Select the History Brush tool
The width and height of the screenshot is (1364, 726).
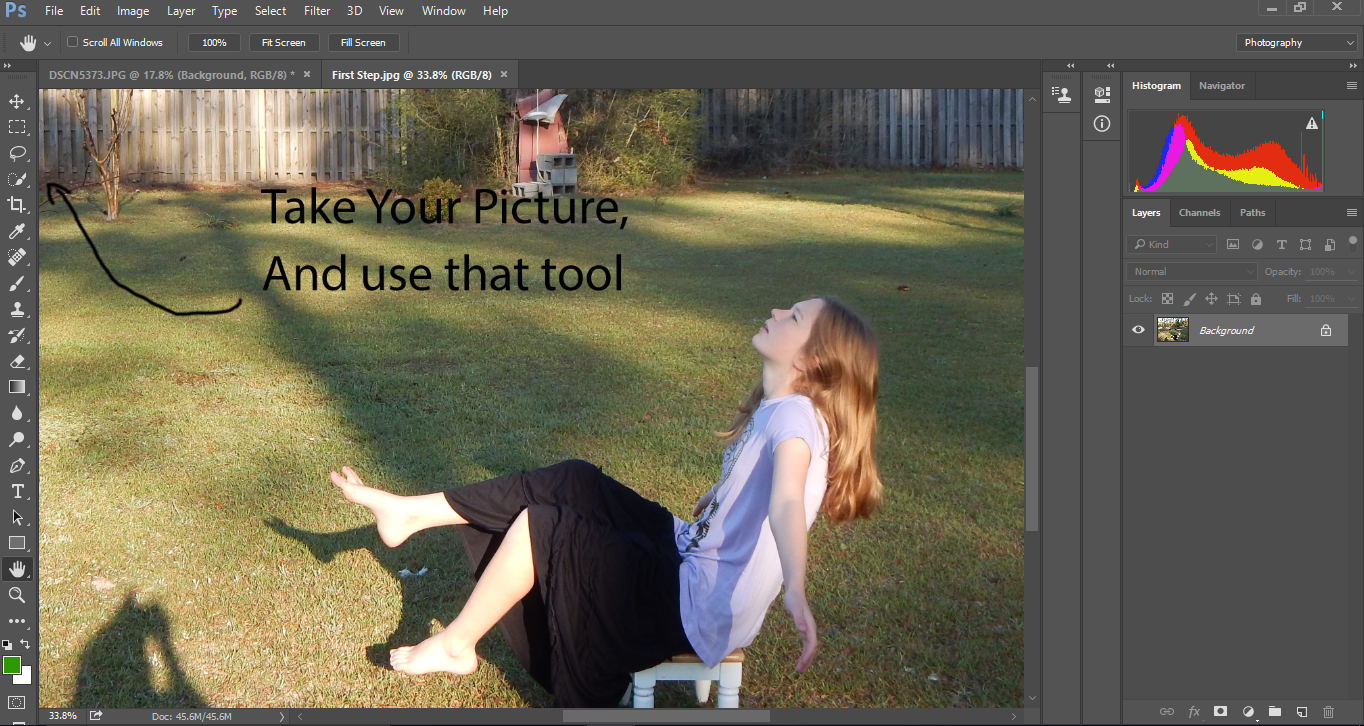[x=17, y=335]
